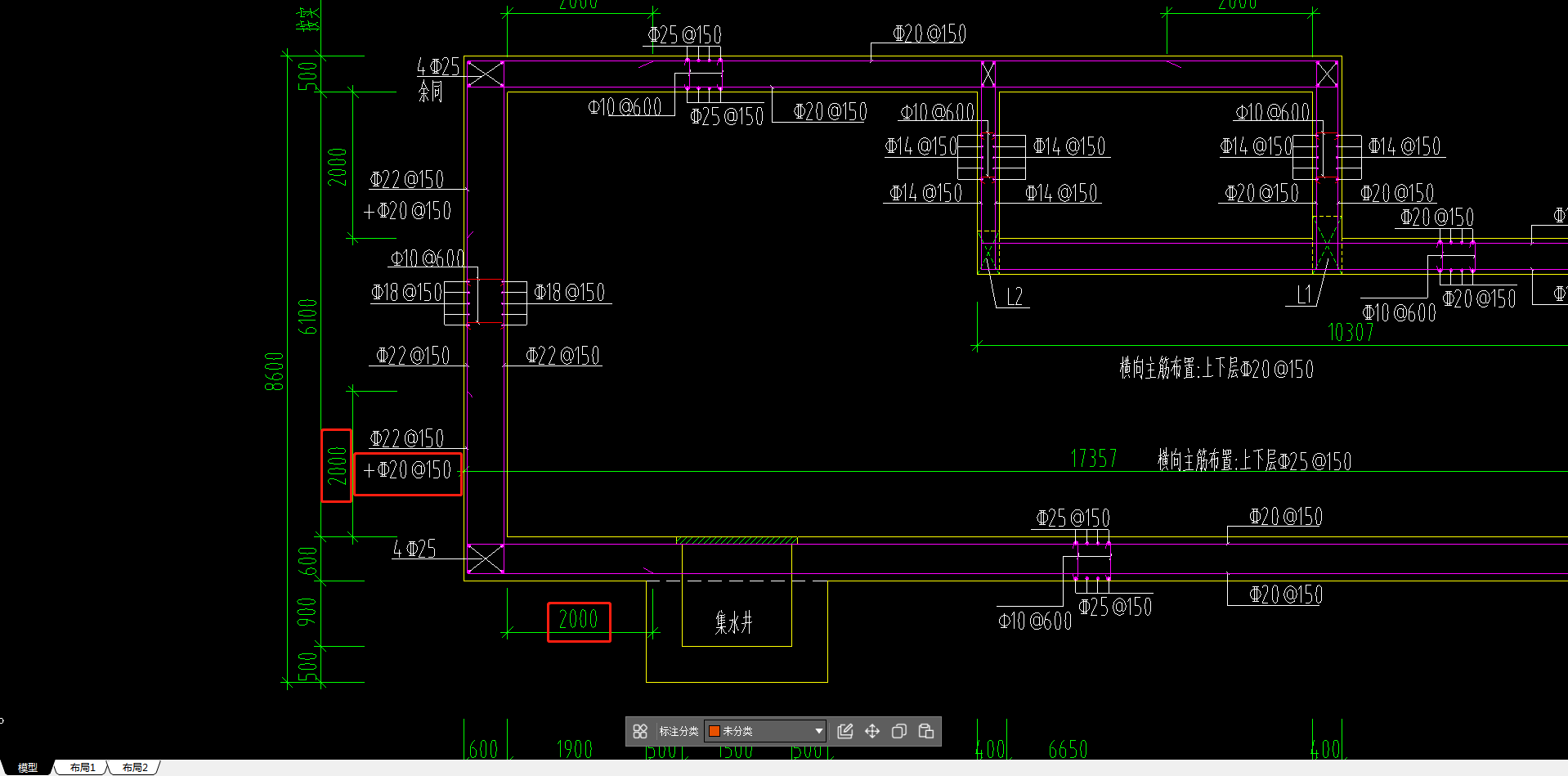Switch to the 模型 tab
The image size is (1568, 776).
click(27, 768)
